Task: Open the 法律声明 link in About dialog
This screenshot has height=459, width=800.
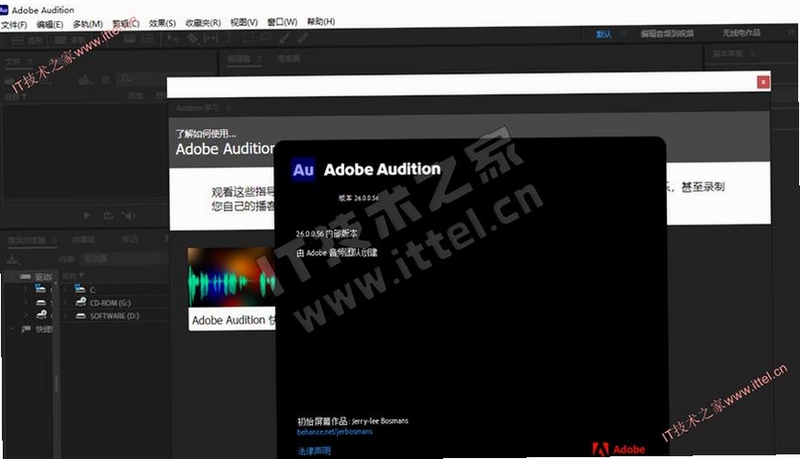Action: click(314, 451)
